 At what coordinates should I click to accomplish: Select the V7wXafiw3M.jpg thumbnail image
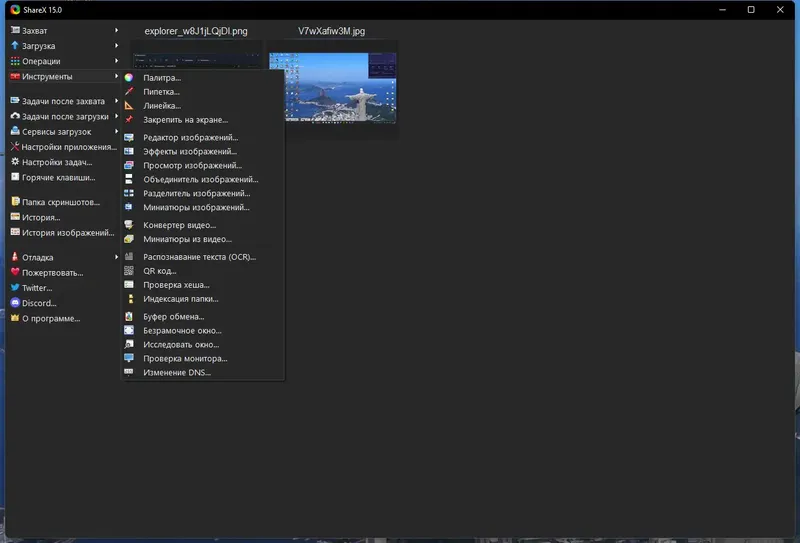(x=332, y=87)
